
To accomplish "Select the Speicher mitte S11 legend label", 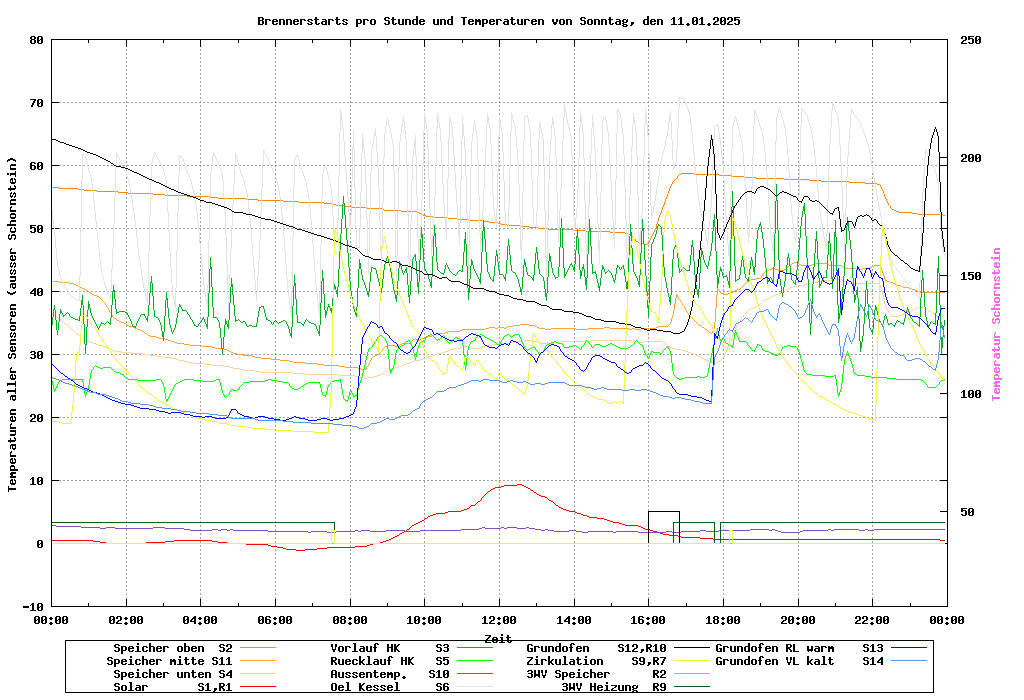I will point(169,661).
